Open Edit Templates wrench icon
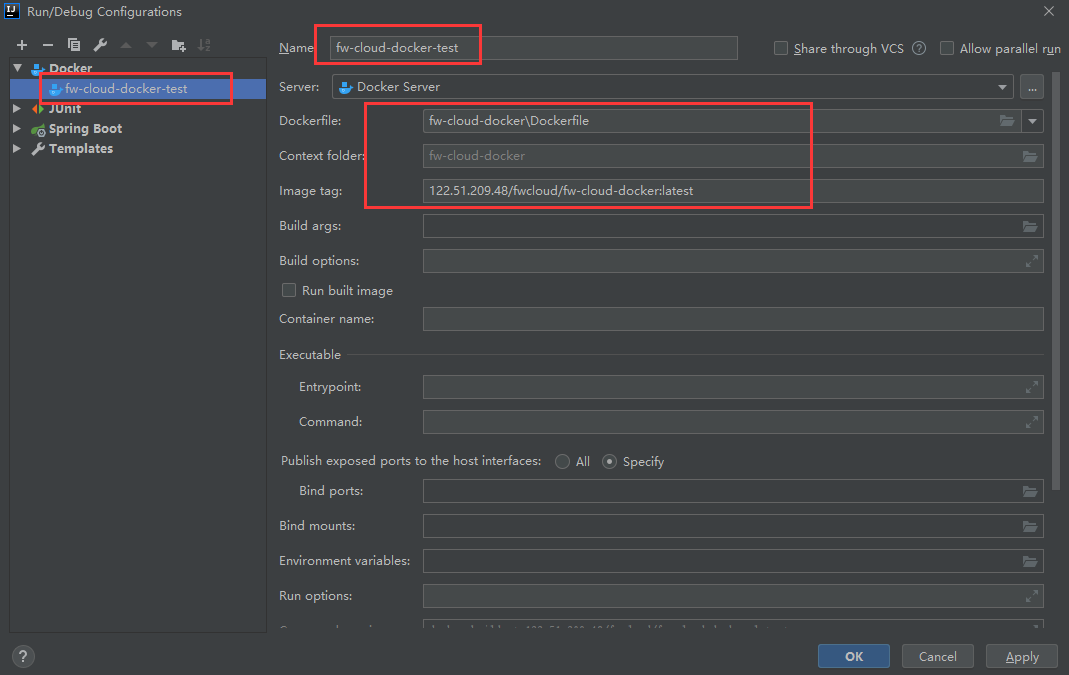The width and height of the screenshot is (1069, 675). pos(100,45)
